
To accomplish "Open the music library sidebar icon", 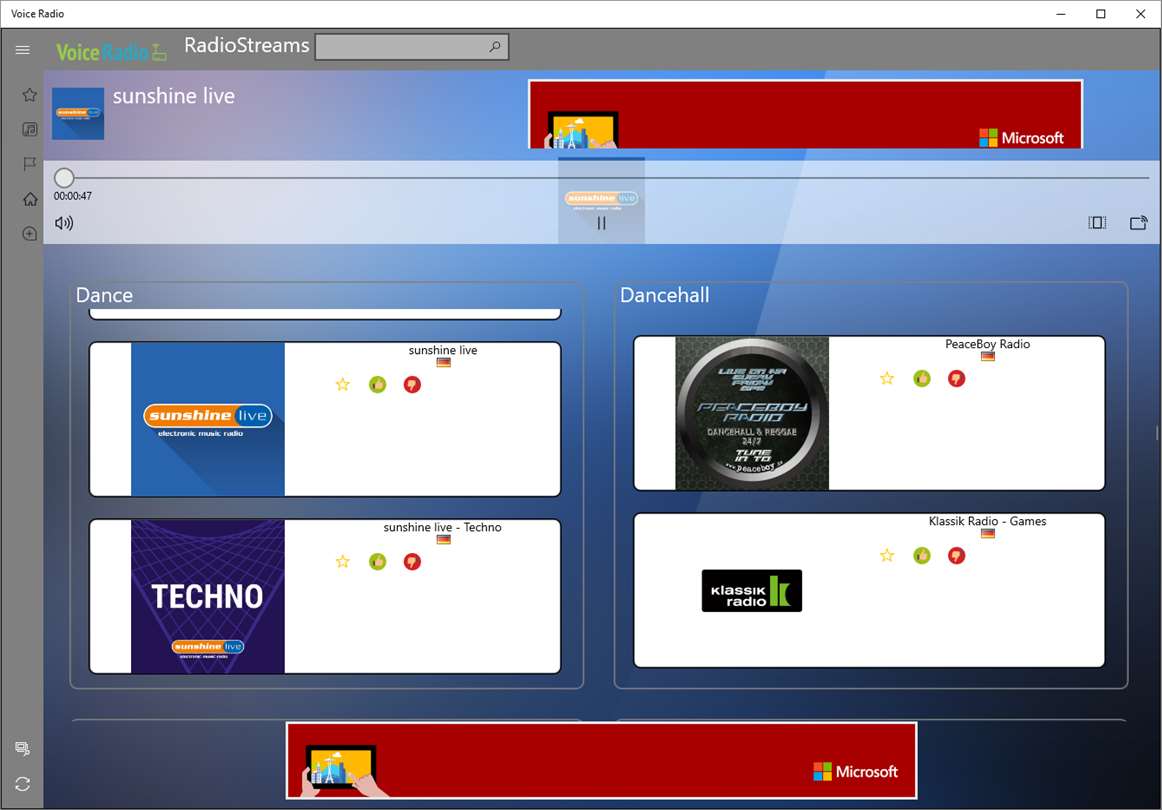I will pyautogui.click(x=30, y=129).
